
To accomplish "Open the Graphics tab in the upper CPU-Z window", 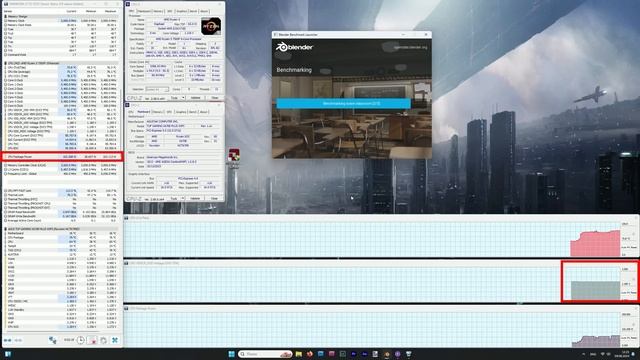I will click(181, 11).
